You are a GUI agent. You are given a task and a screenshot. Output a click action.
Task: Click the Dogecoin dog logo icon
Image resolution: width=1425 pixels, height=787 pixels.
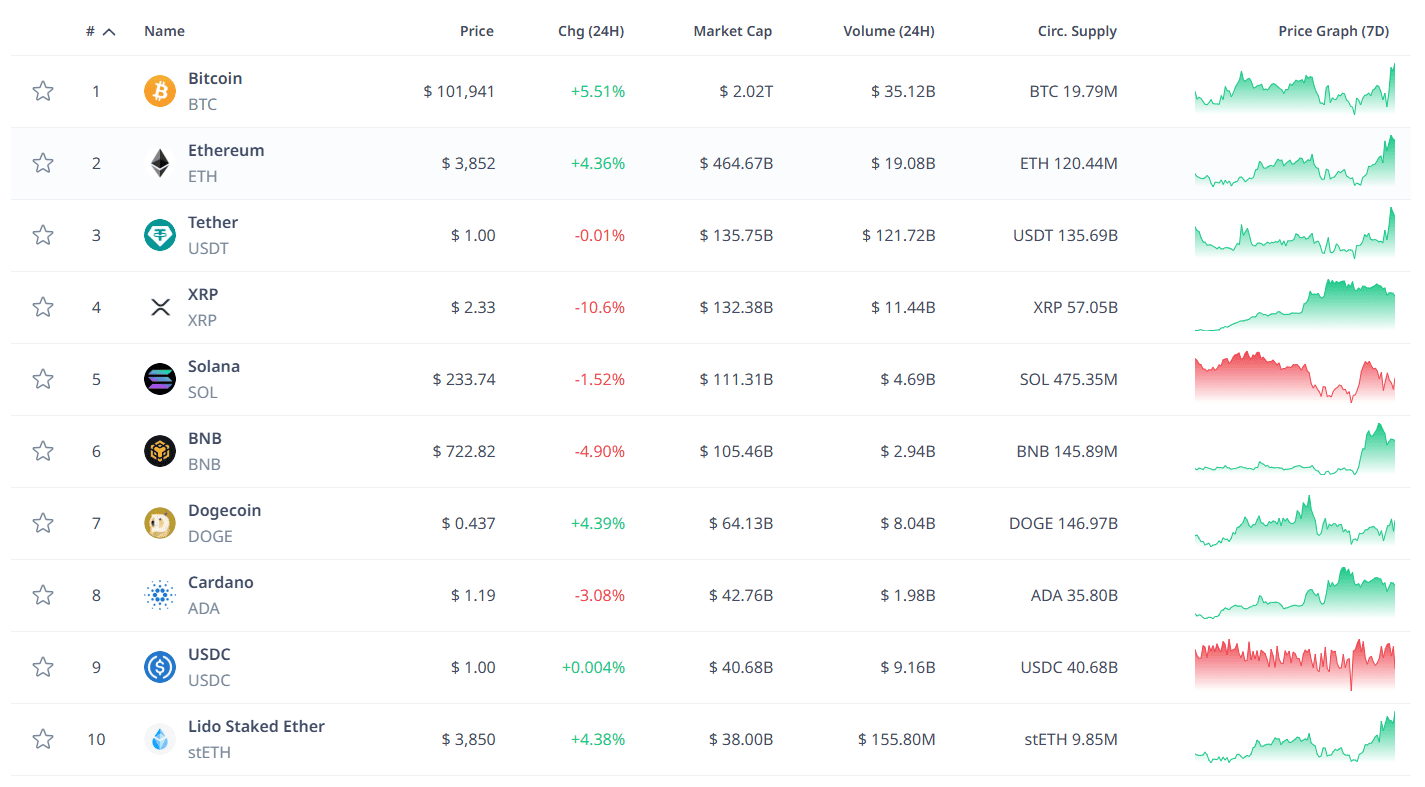click(x=160, y=523)
